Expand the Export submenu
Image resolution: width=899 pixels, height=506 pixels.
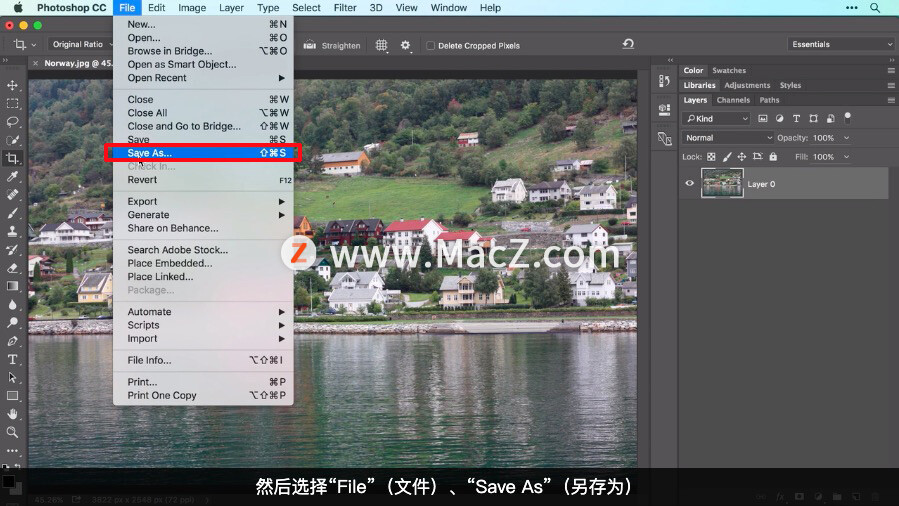coord(204,202)
